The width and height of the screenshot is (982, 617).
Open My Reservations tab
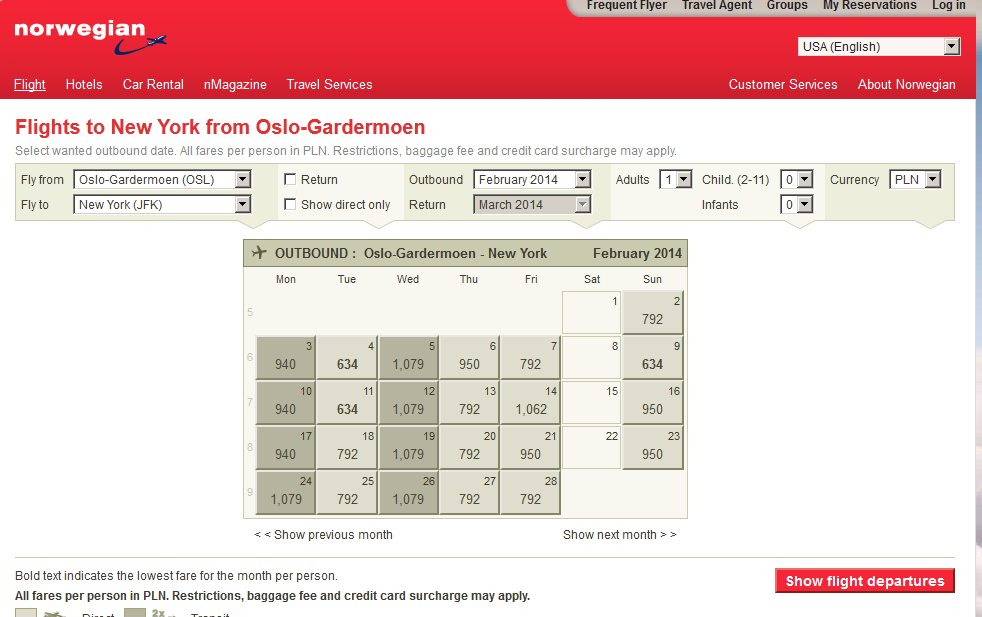(x=869, y=6)
